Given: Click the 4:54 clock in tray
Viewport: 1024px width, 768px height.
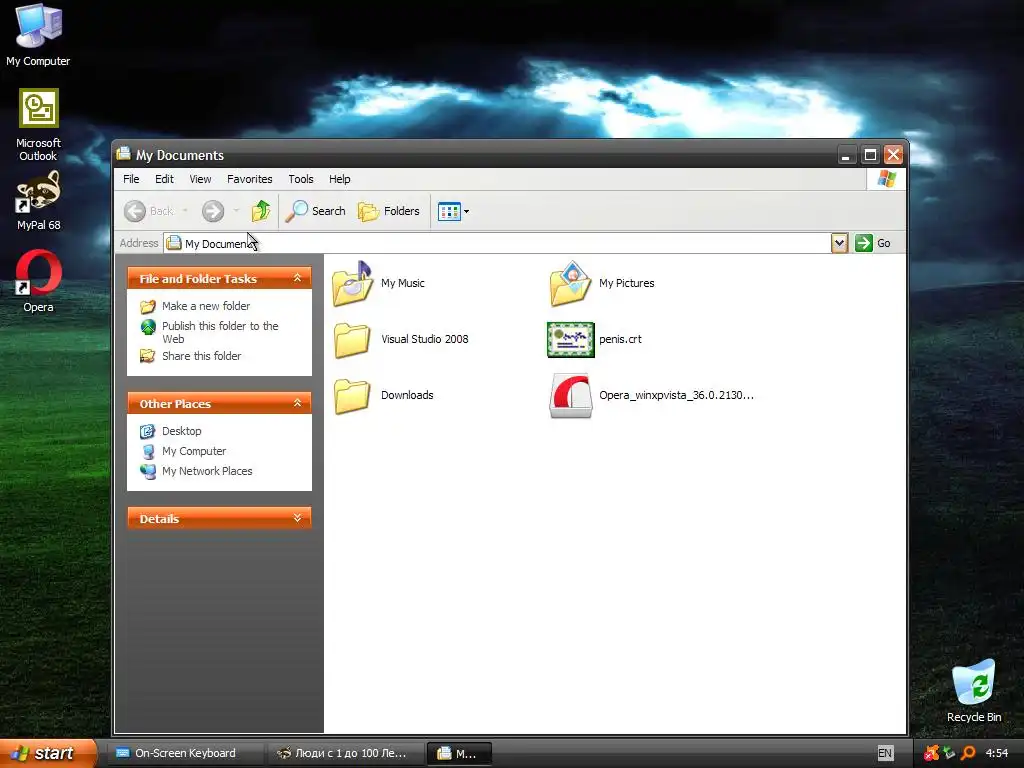Looking at the screenshot, I should 997,753.
